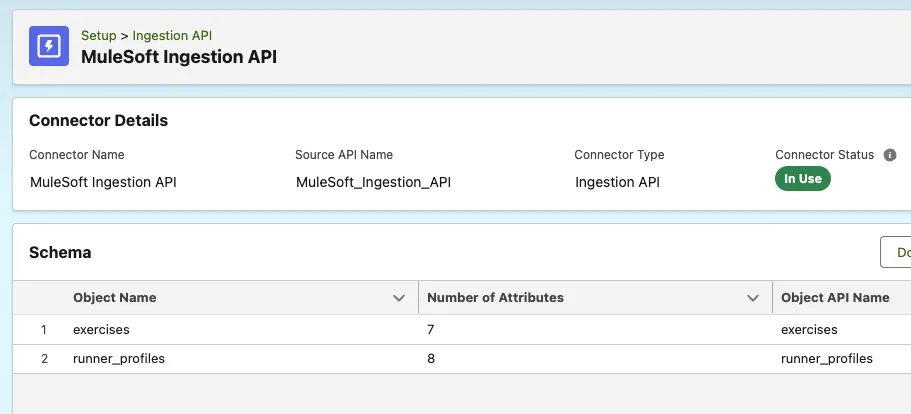Click the In Use status badge
The height and width of the screenshot is (414, 911).
pos(803,179)
